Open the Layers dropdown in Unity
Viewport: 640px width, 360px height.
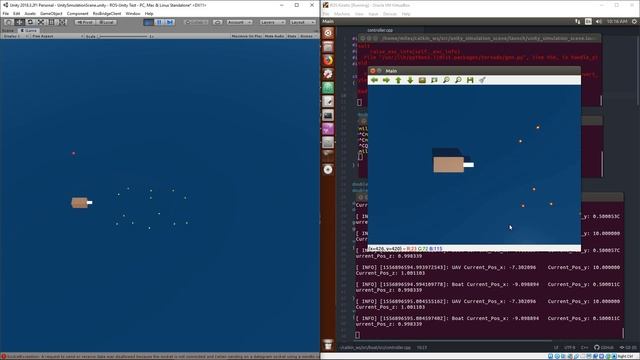point(273,22)
